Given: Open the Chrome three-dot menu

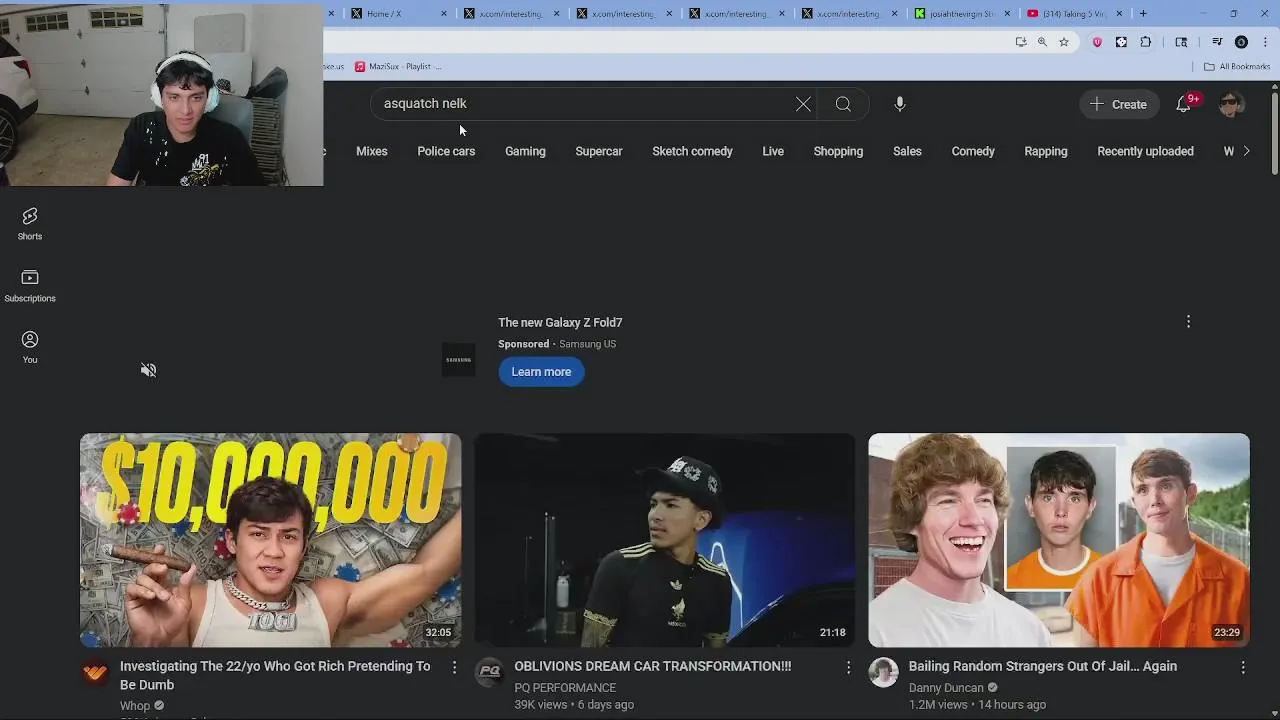Looking at the screenshot, I should click(x=1266, y=42).
